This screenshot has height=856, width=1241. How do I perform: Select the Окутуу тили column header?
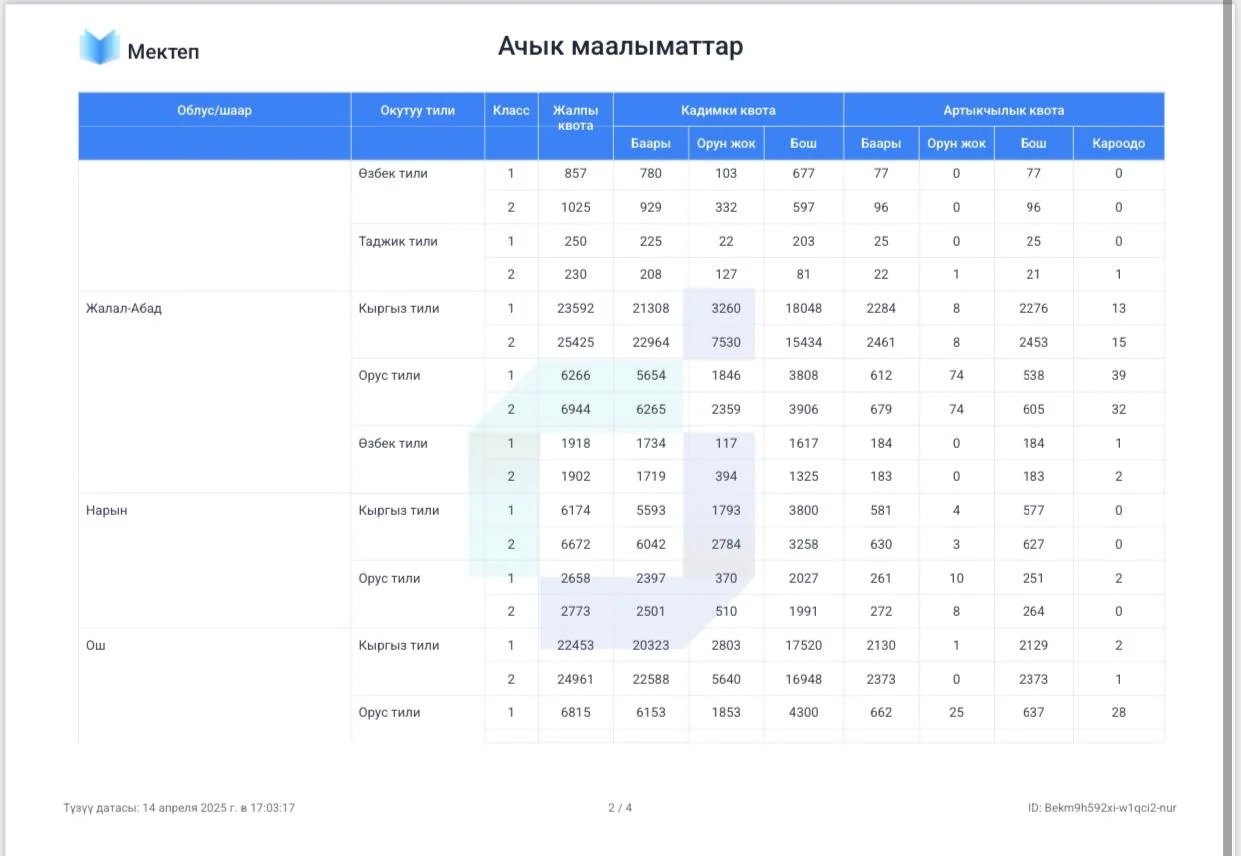417,110
